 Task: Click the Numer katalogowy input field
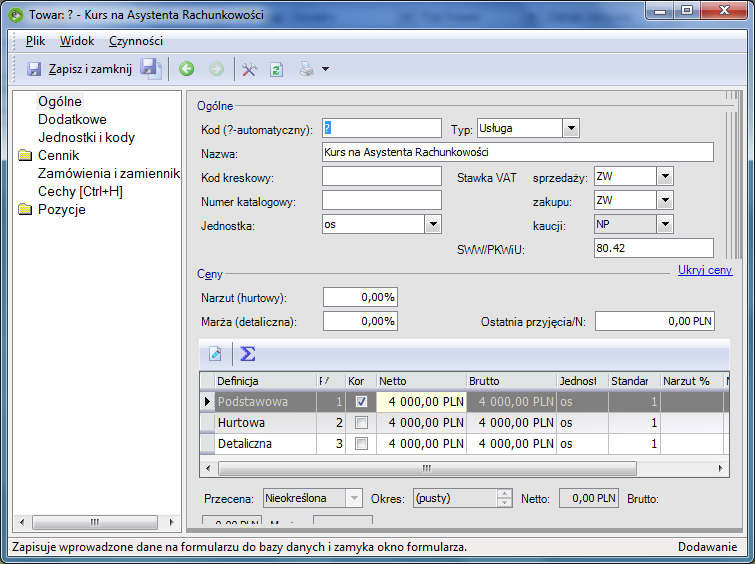382,200
